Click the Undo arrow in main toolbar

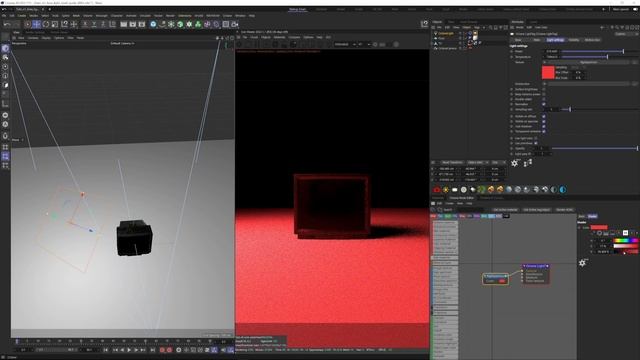7,24
